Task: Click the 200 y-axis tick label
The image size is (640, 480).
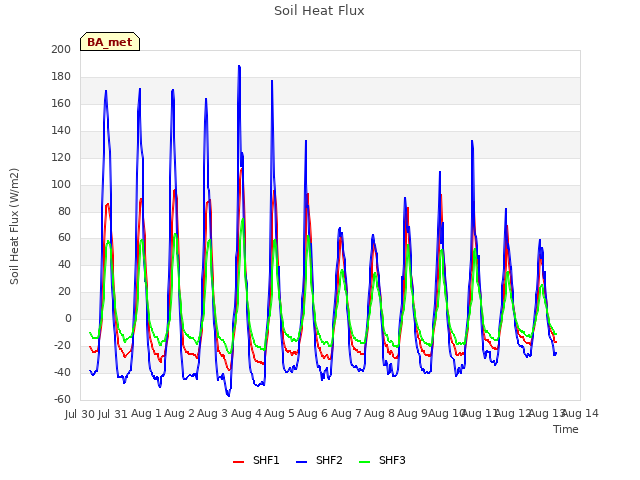Action: coord(61,49)
